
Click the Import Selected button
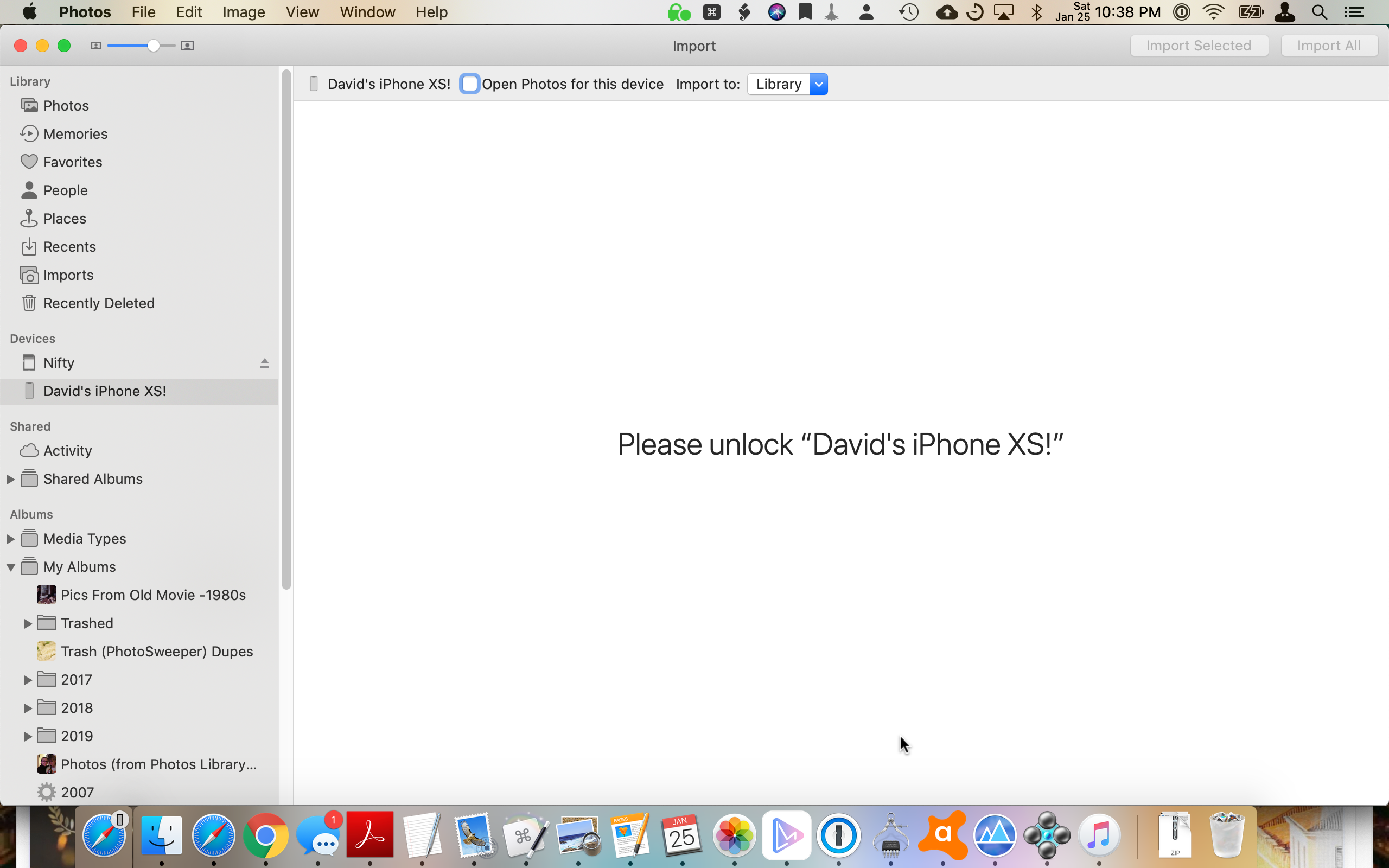(1199, 46)
